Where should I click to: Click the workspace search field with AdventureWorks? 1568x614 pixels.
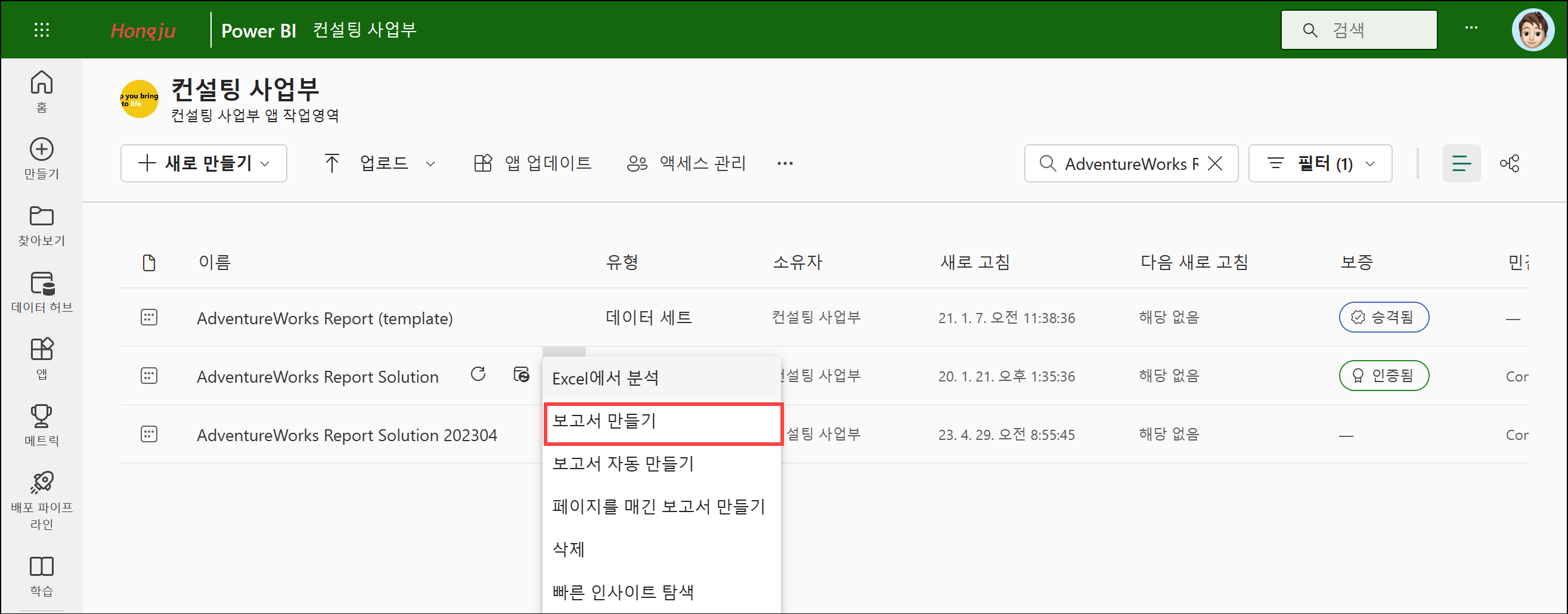click(1131, 163)
